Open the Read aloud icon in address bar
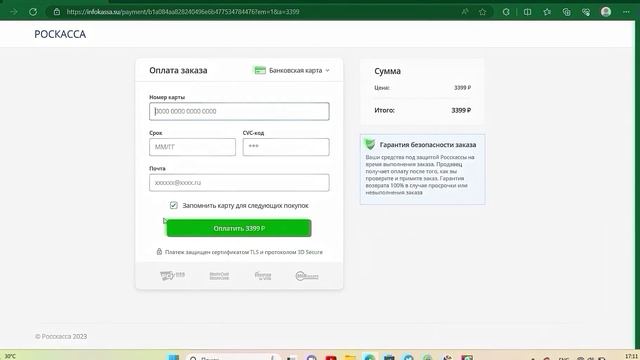The height and width of the screenshot is (360, 640). (464, 12)
